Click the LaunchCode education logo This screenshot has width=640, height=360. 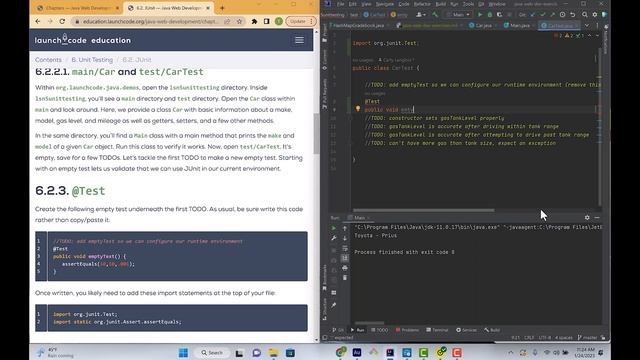pyautogui.click(x=83, y=40)
